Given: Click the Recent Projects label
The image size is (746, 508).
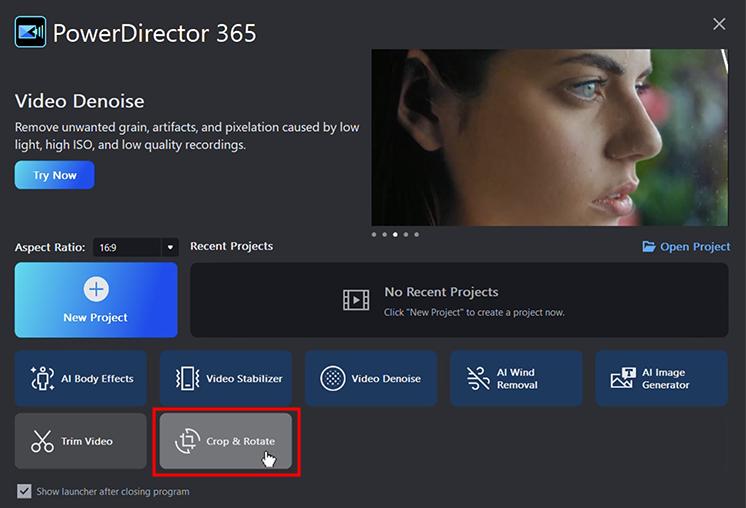Looking at the screenshot, I should point(232,246).
